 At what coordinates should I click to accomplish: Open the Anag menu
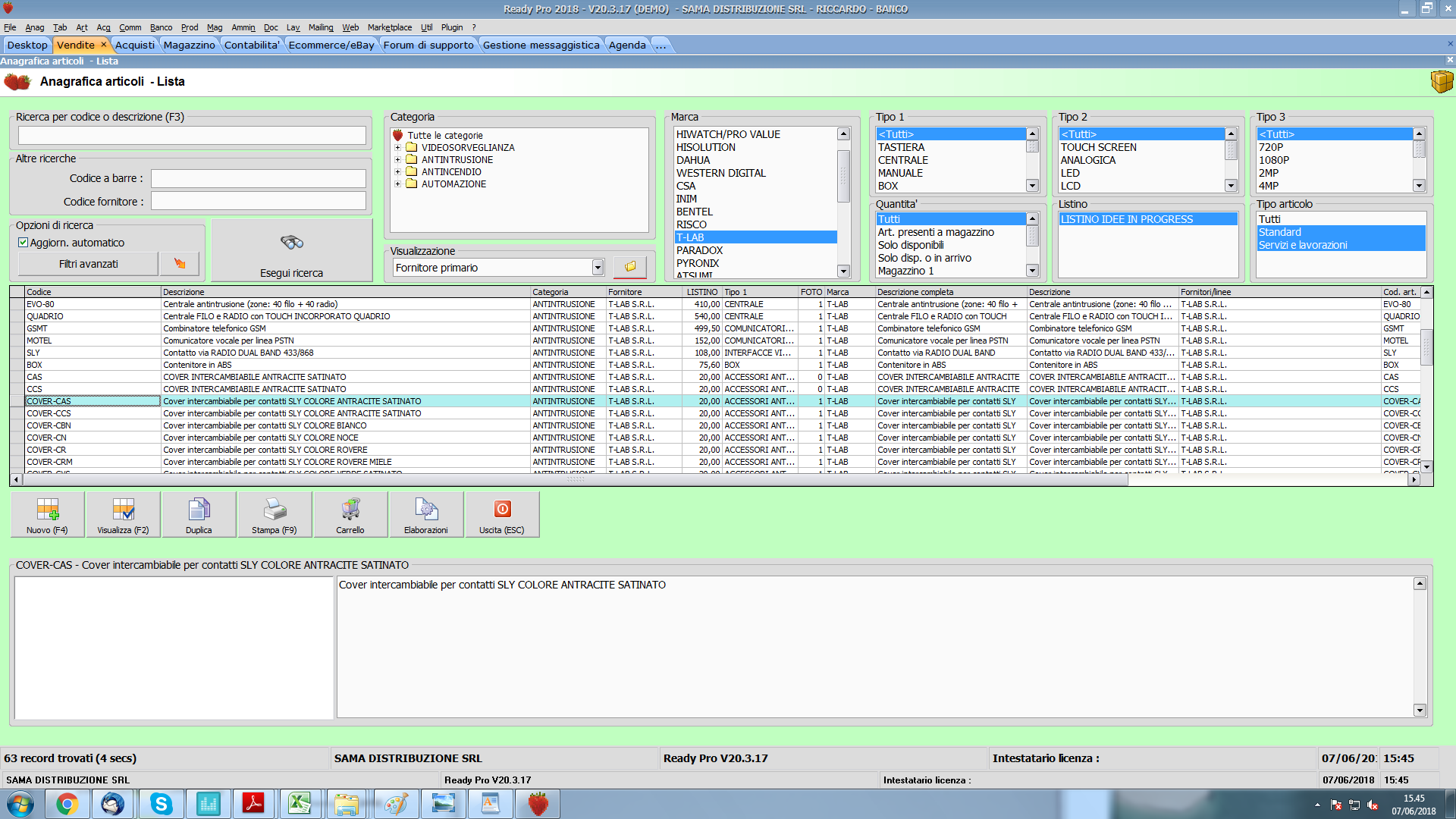point(35,27)
